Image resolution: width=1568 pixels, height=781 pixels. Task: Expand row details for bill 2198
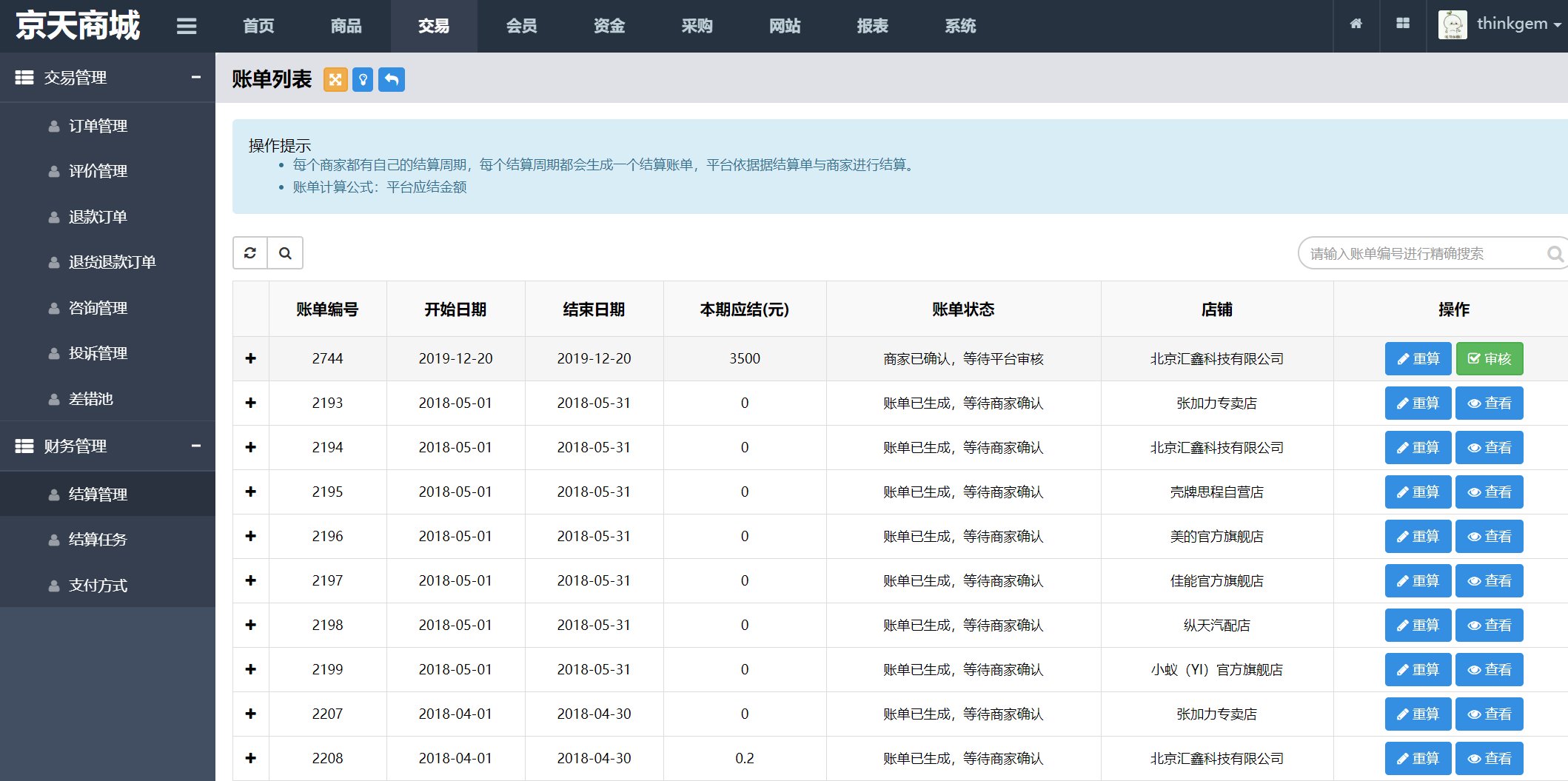point(251,625)
